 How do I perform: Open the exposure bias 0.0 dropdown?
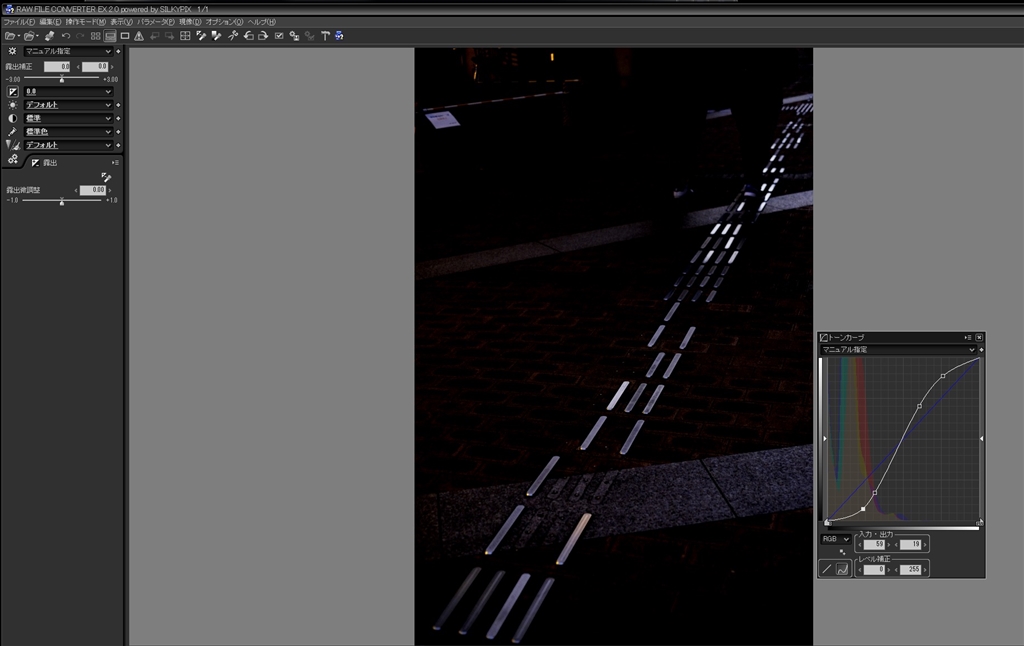point(68,91)
